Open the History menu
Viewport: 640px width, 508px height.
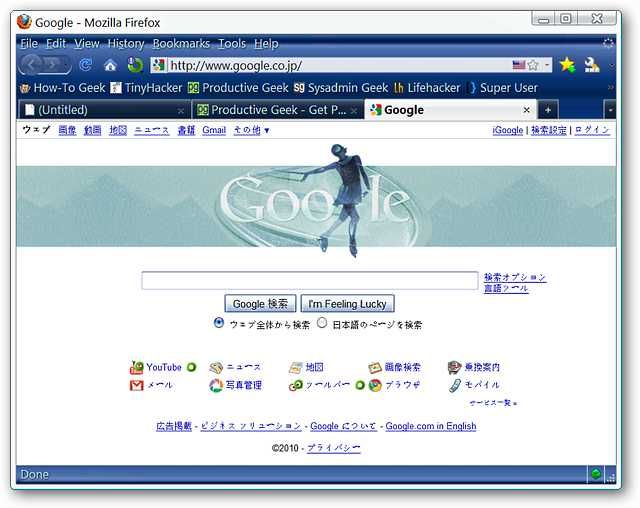pyautogui.click(x=126, y=43)
